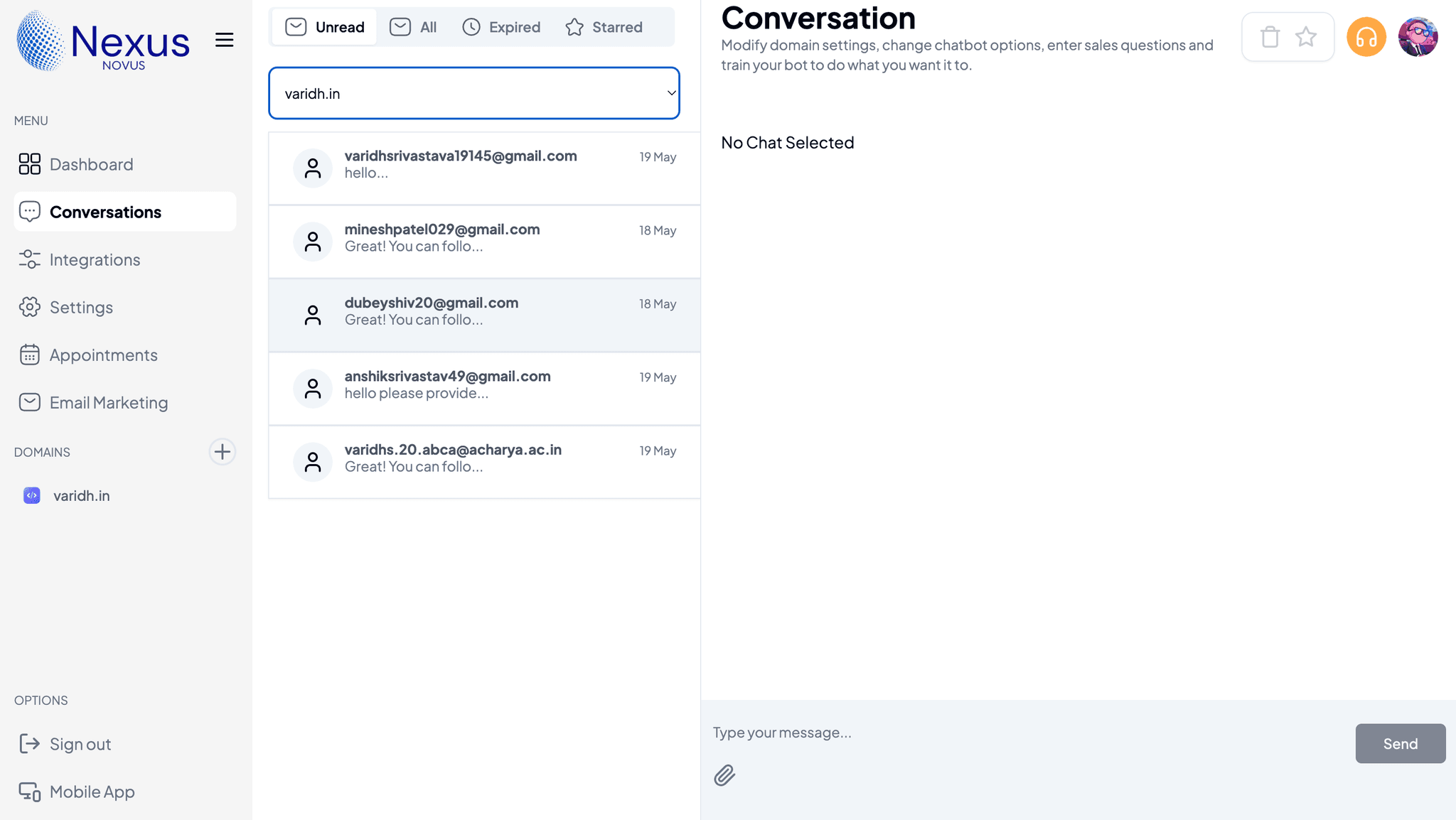Screen dimensions: 1456x820
Task: Click the paperclip attachment icon
Action: coord(724,775)
